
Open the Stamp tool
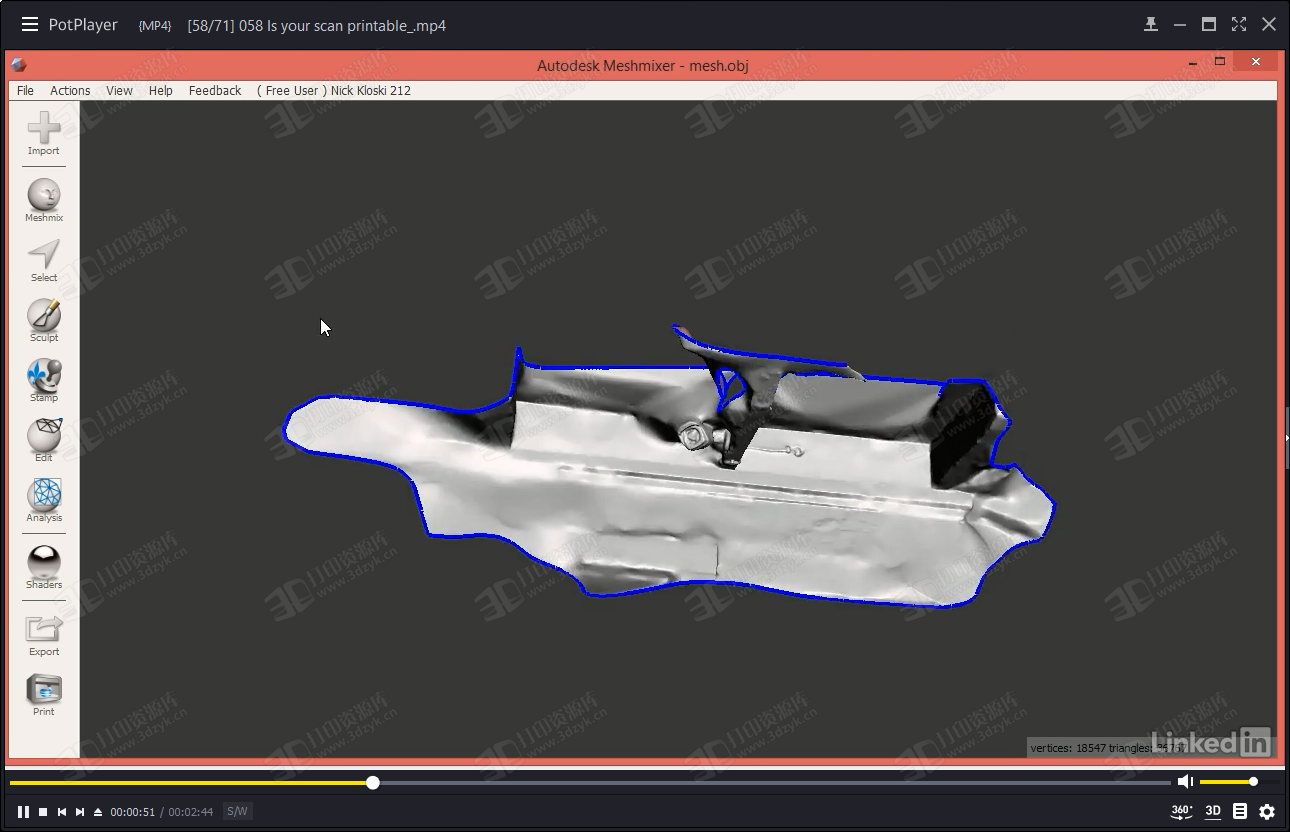pyautogui.click(x=44, y=380)
